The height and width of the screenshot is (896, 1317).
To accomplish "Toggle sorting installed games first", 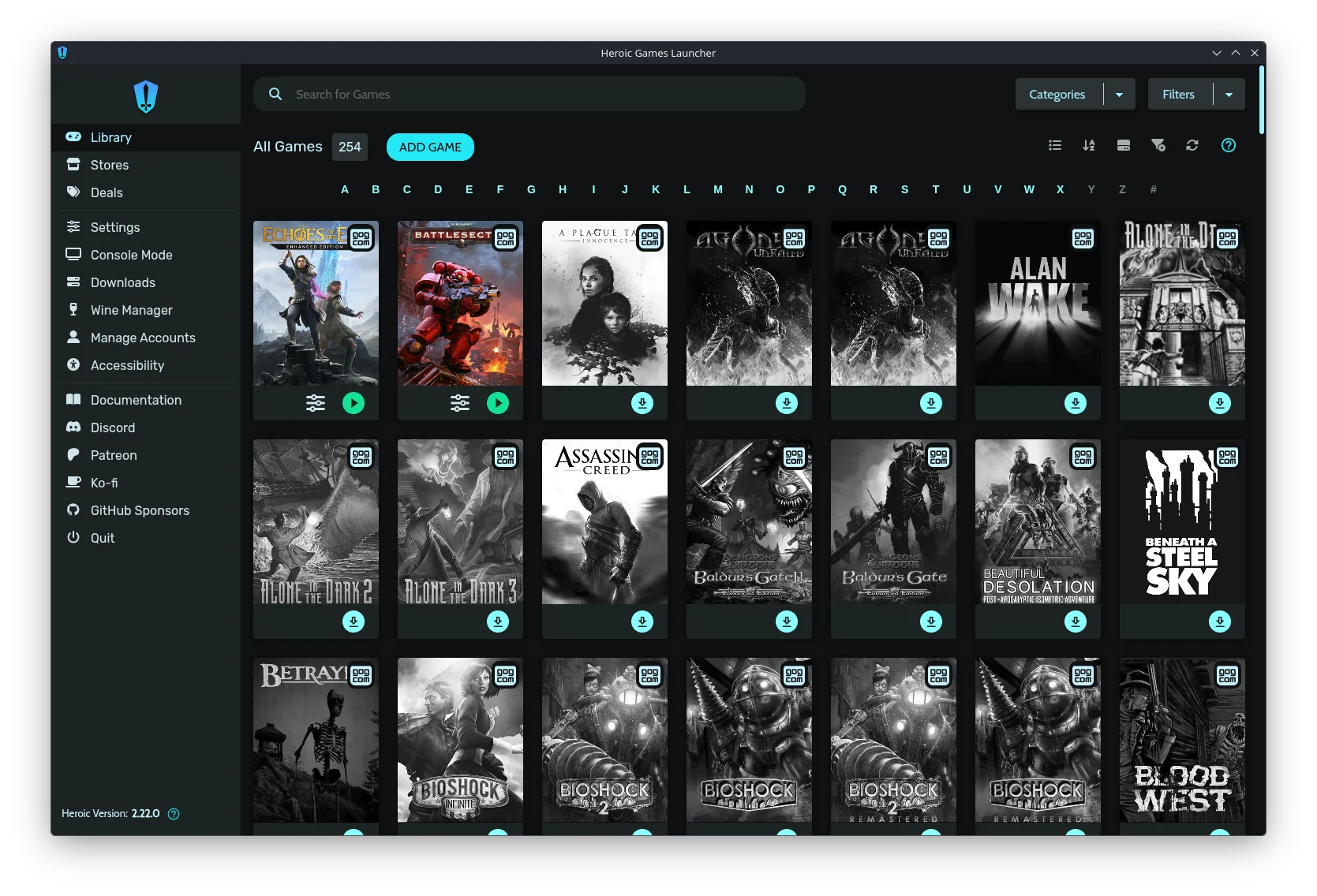I will 1124,145.
